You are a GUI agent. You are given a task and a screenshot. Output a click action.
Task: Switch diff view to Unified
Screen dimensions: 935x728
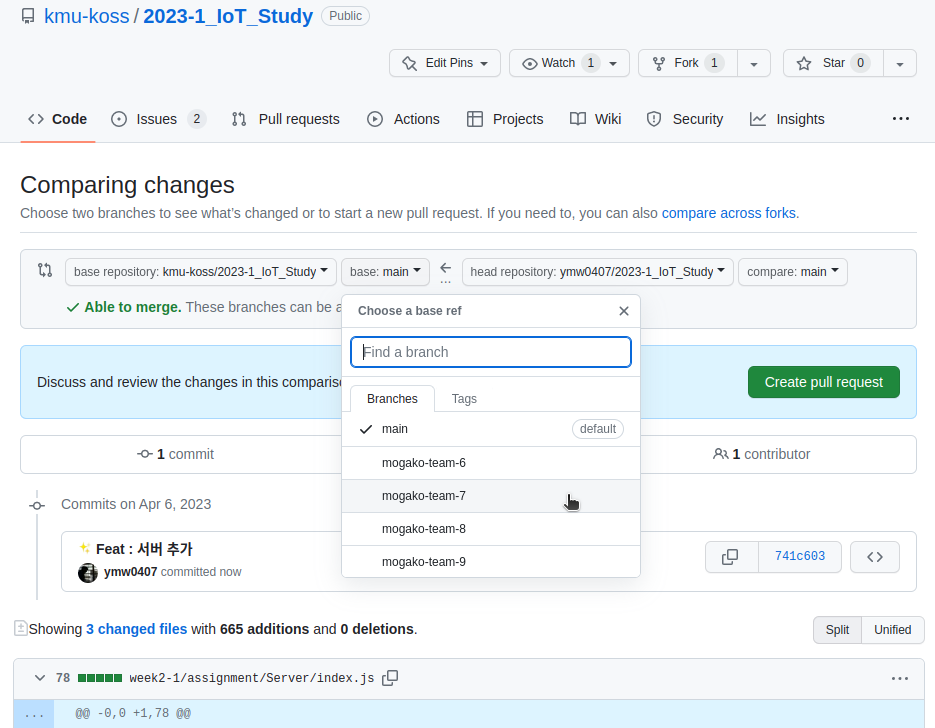pos(892,630)
